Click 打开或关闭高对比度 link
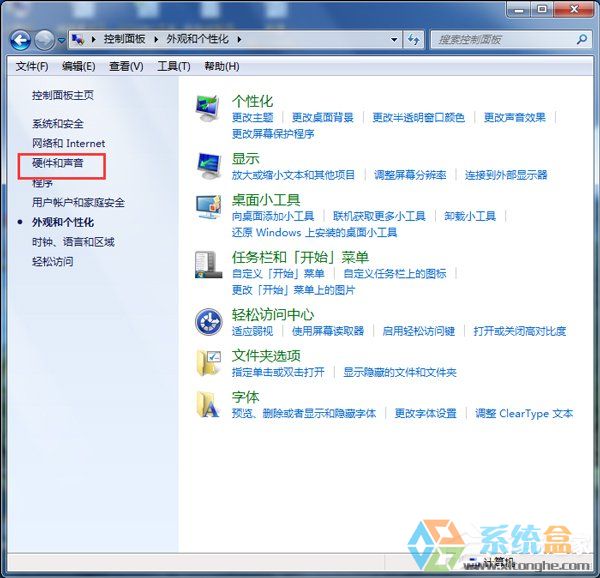600x578 pixels. (520, 331)
